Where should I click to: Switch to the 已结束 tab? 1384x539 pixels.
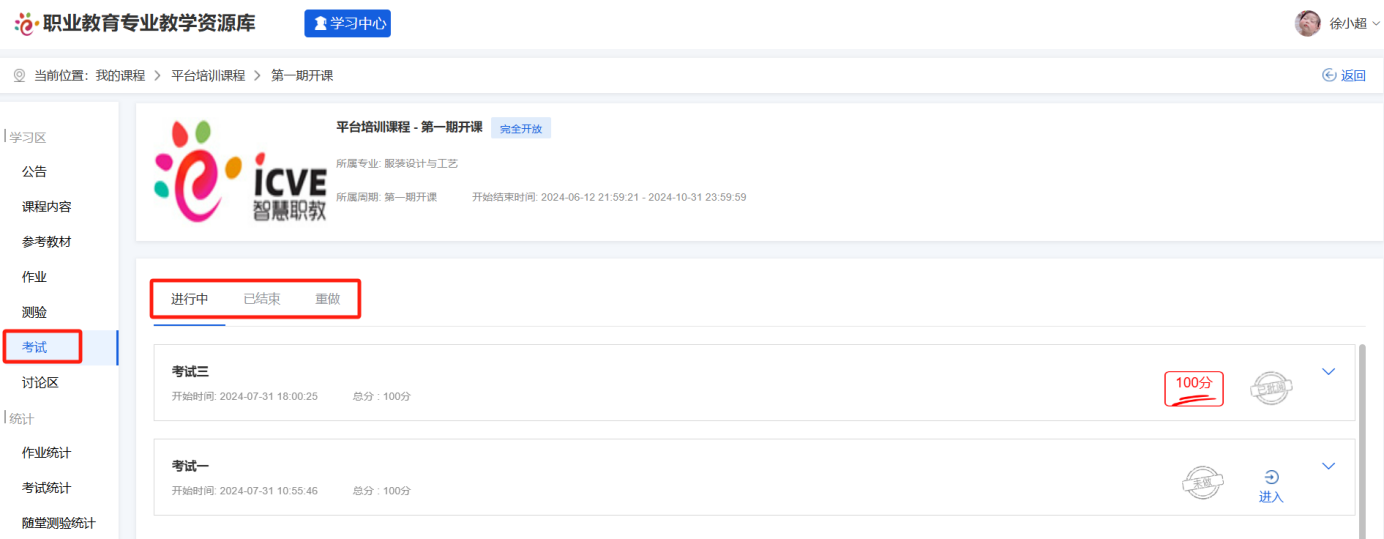(x=262, y=299)
